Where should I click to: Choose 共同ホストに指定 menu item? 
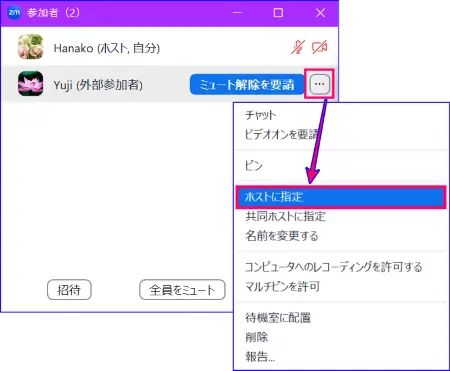(285, 216)
